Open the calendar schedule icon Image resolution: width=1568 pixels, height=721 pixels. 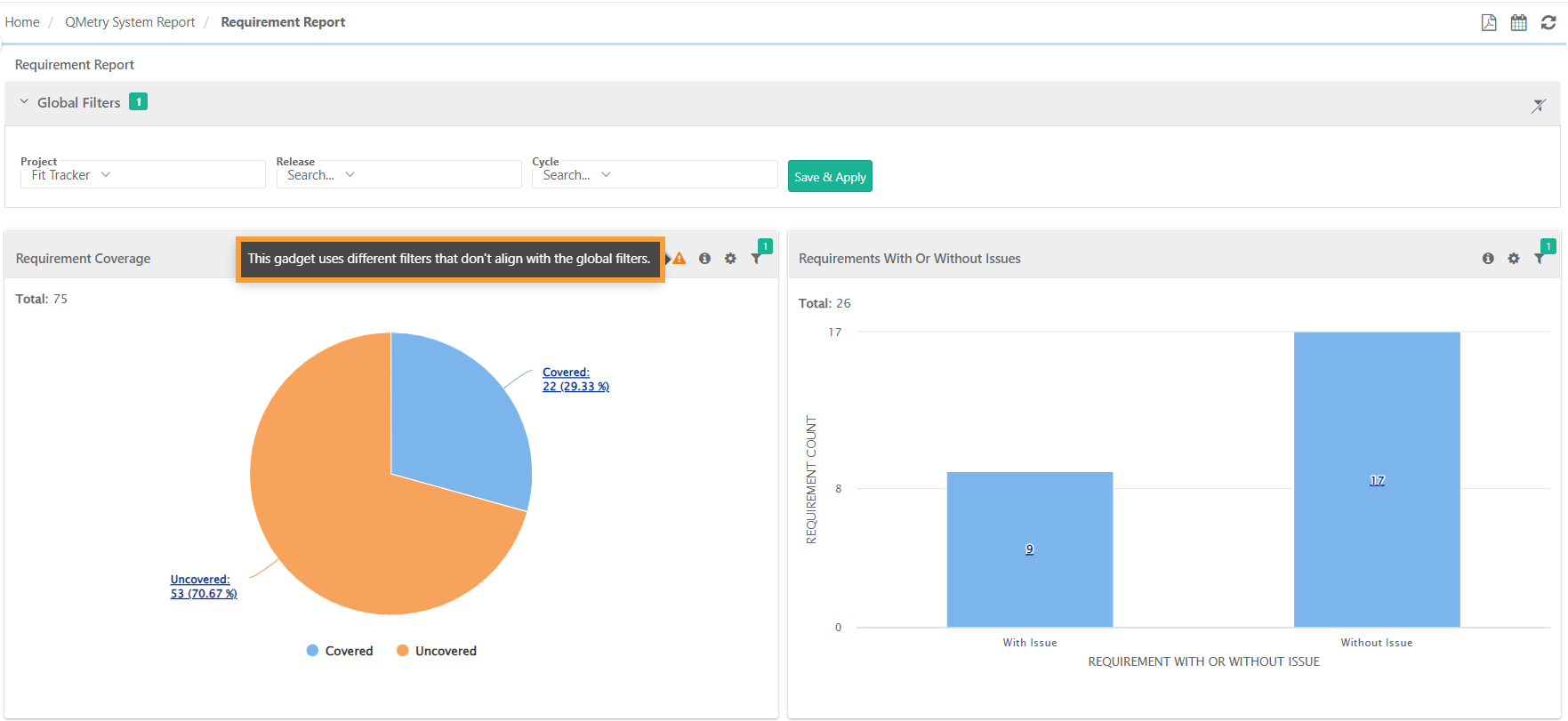1518,22
